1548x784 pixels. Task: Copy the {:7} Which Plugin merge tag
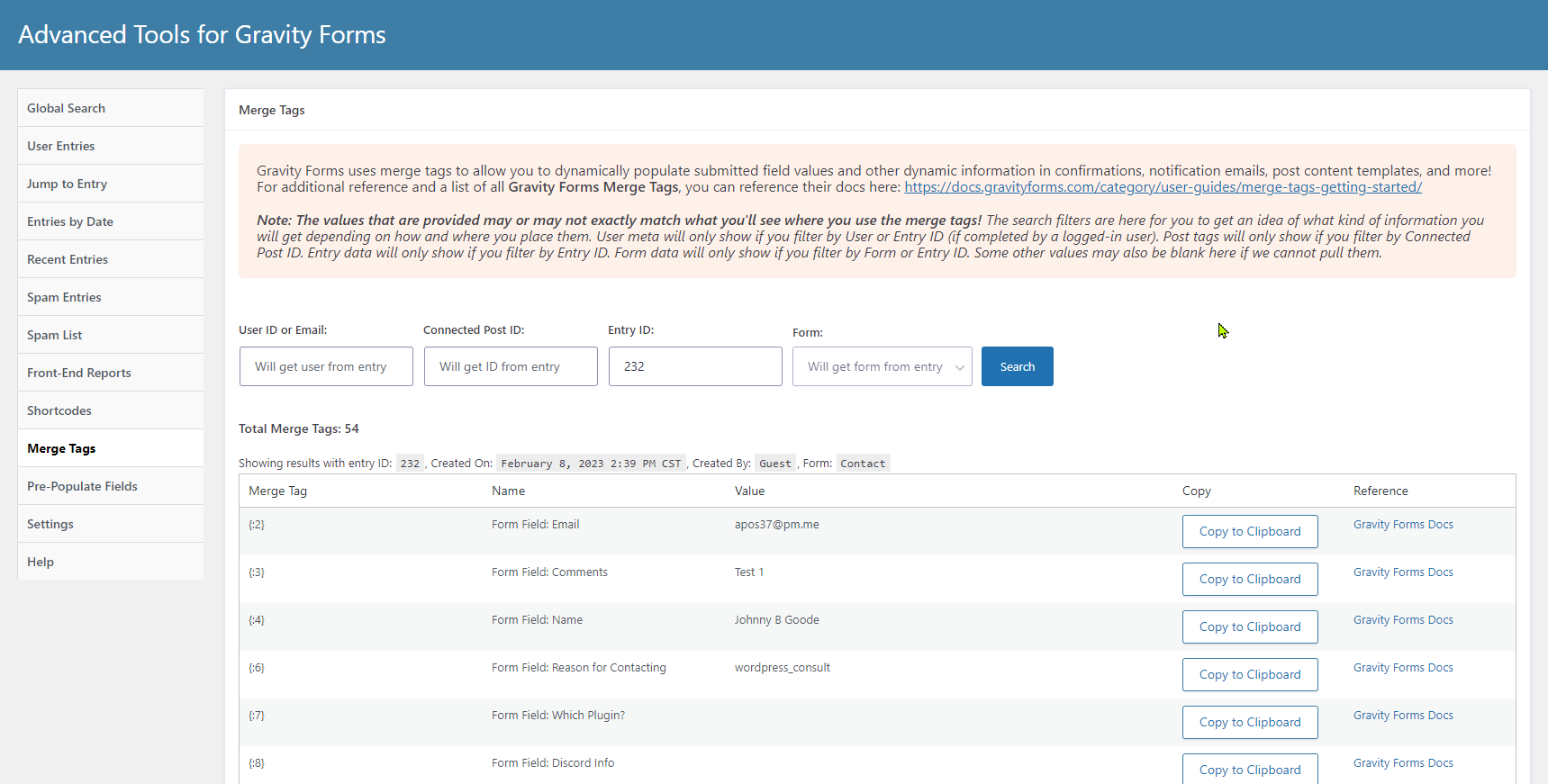tap(1250, 722)
